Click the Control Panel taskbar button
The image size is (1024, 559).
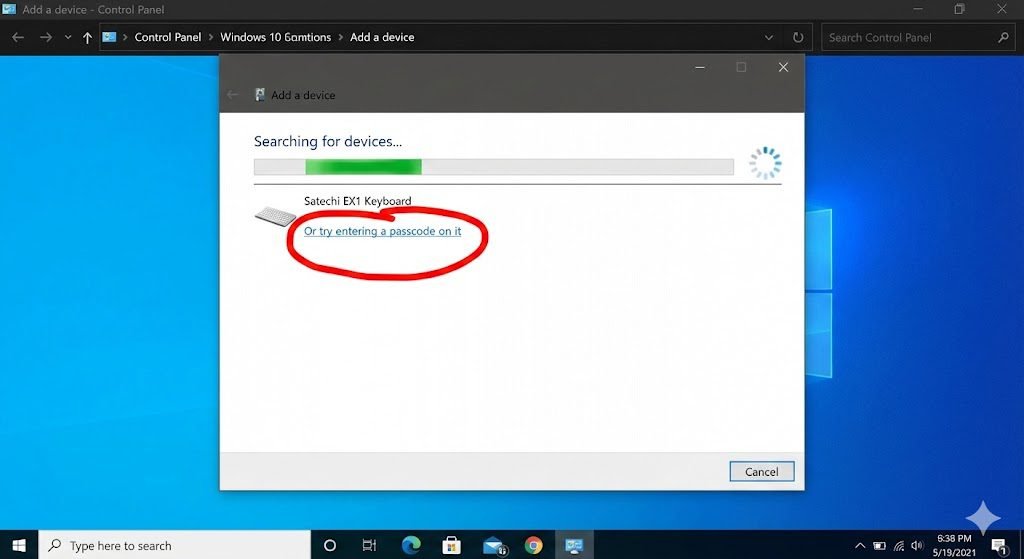[x=574, y=545]
